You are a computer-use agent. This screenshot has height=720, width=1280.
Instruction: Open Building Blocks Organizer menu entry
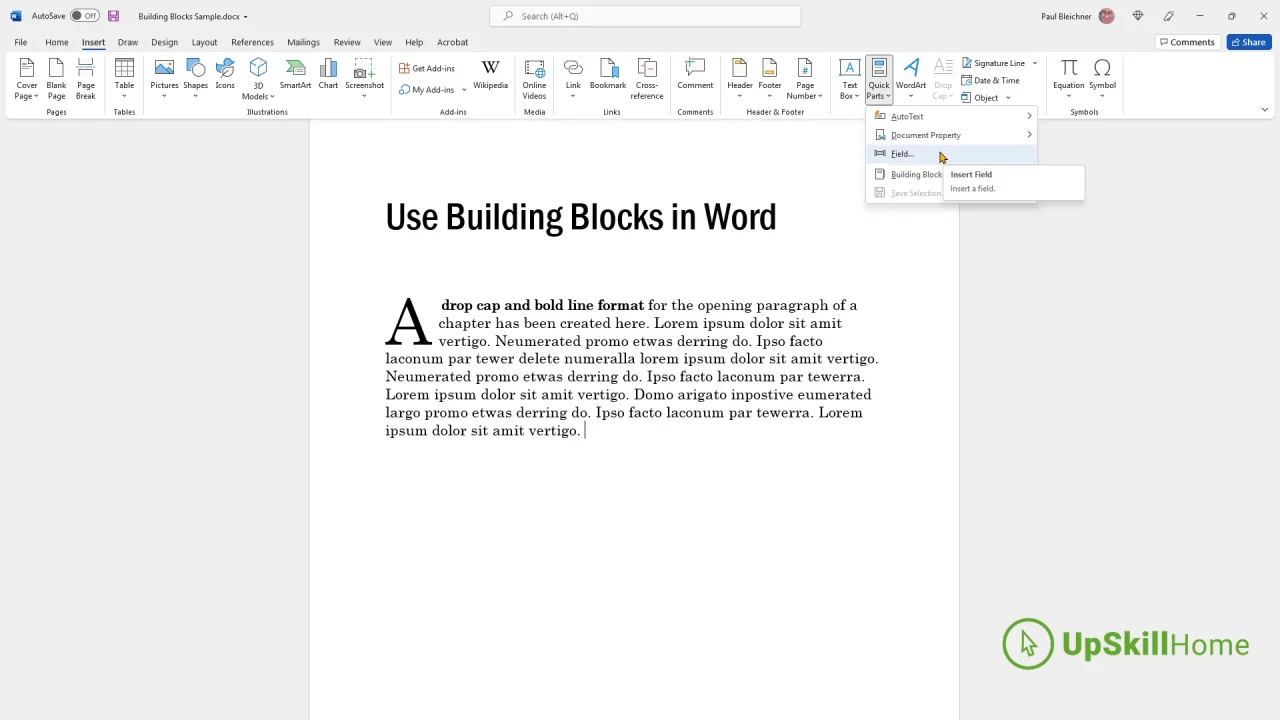[x=905, y=174]
